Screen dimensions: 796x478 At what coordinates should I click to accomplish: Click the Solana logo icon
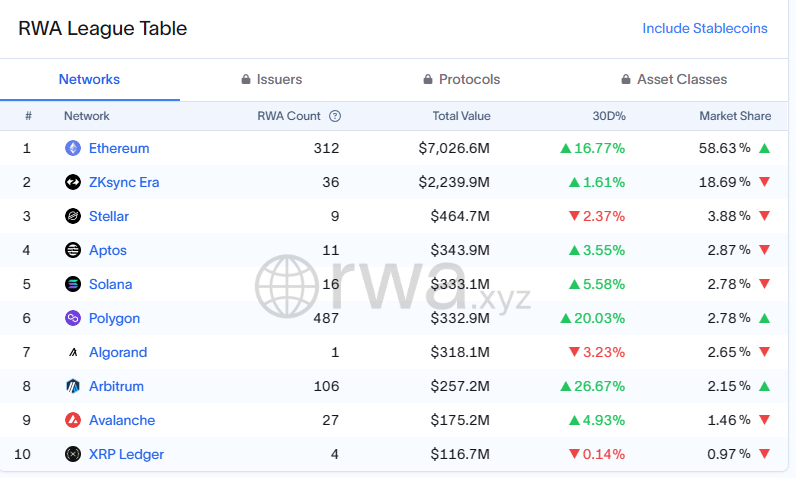[x=73, y=284]
